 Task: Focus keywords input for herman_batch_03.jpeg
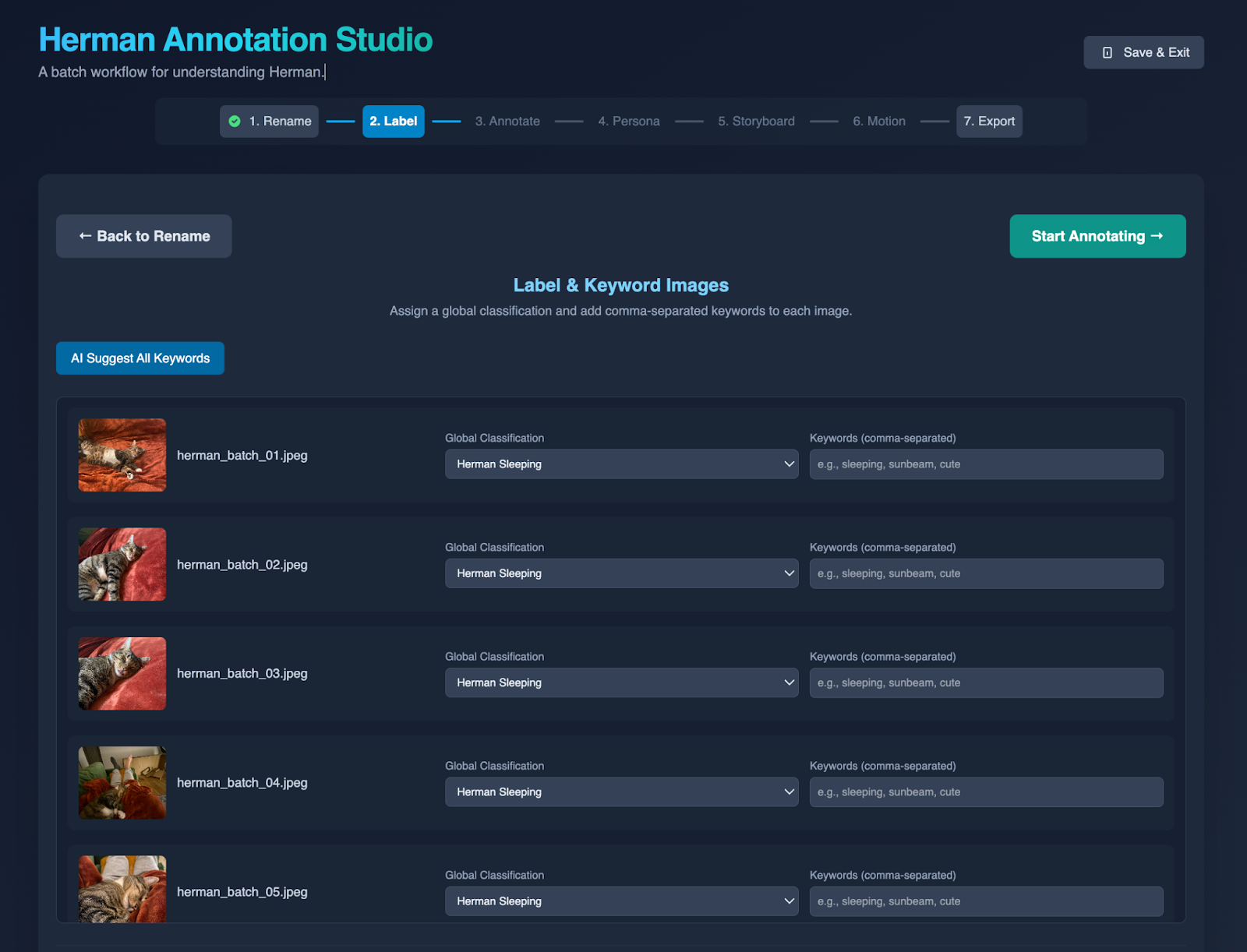tap(986, 682)
